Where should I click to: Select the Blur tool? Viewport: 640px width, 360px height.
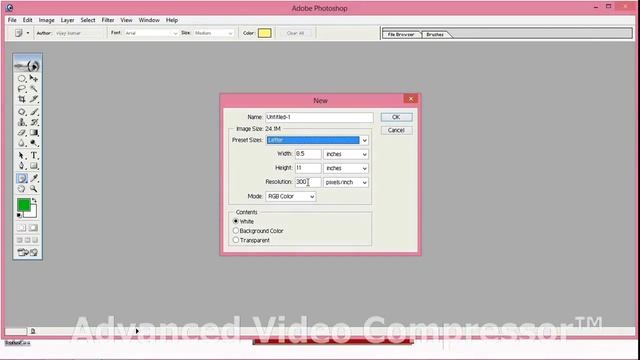click(x=22, y=143)
